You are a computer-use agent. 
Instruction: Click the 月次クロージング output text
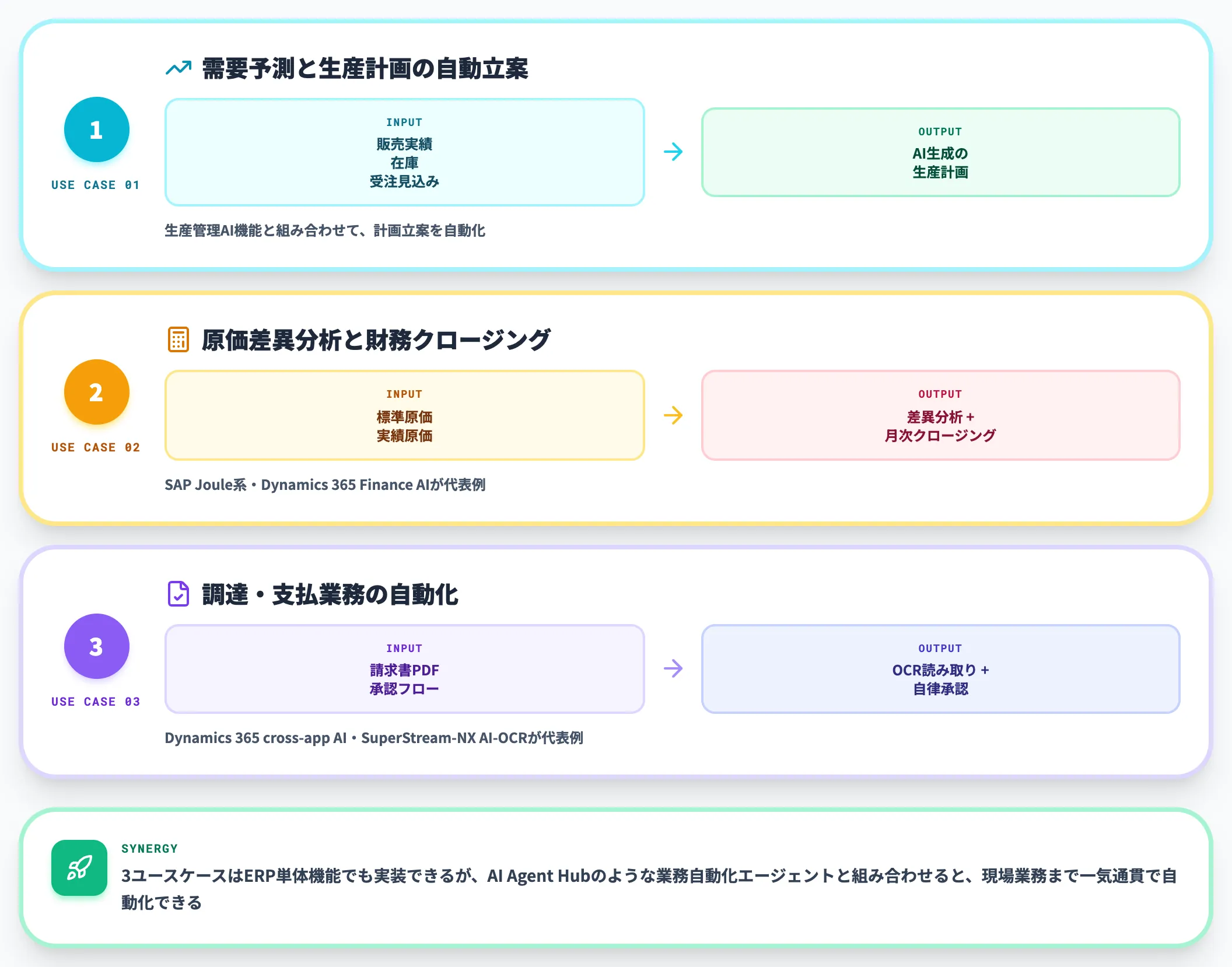click(940, 436)
